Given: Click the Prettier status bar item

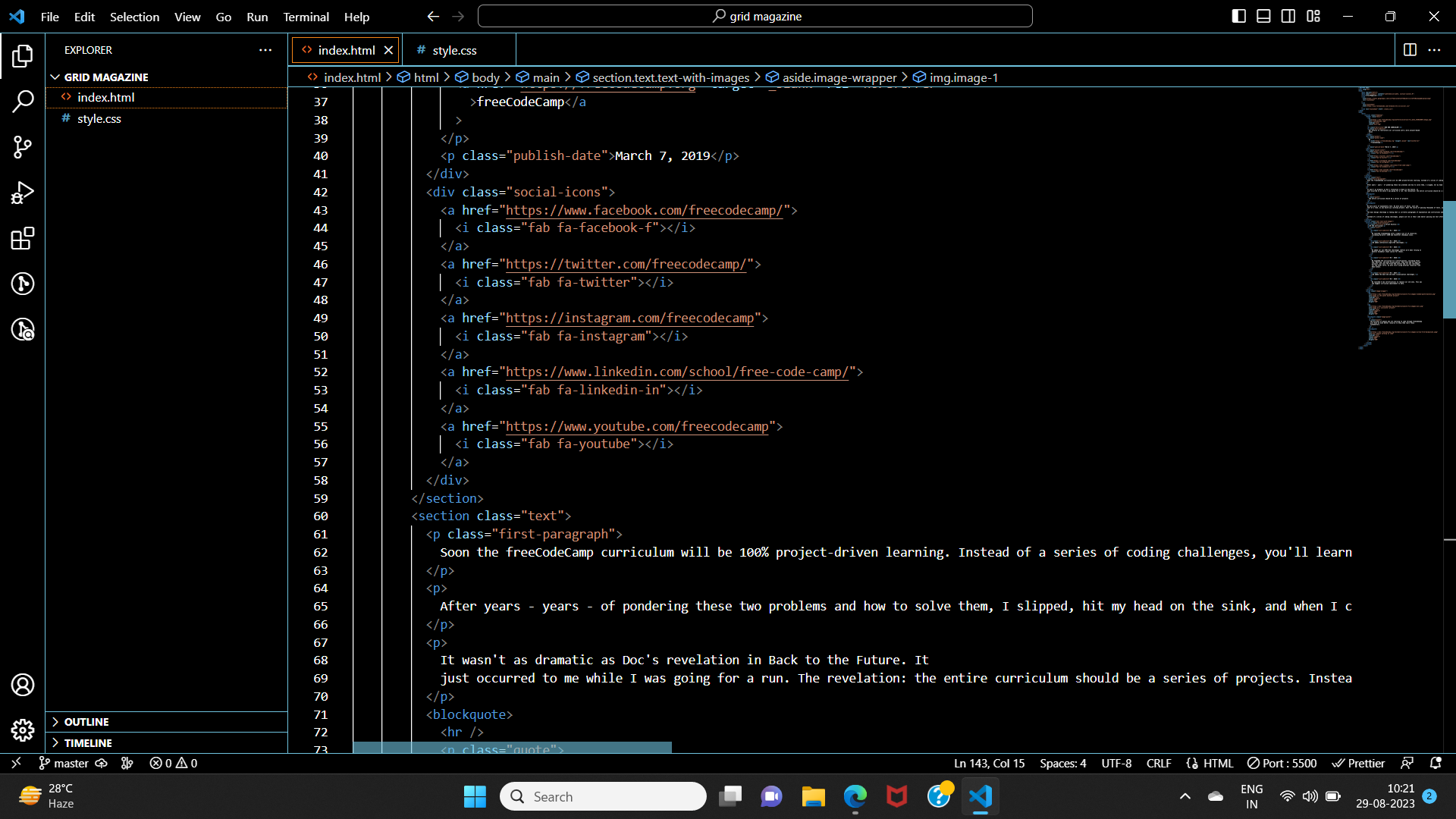Looking at the screenshot, I should (x=1357, y=763).
